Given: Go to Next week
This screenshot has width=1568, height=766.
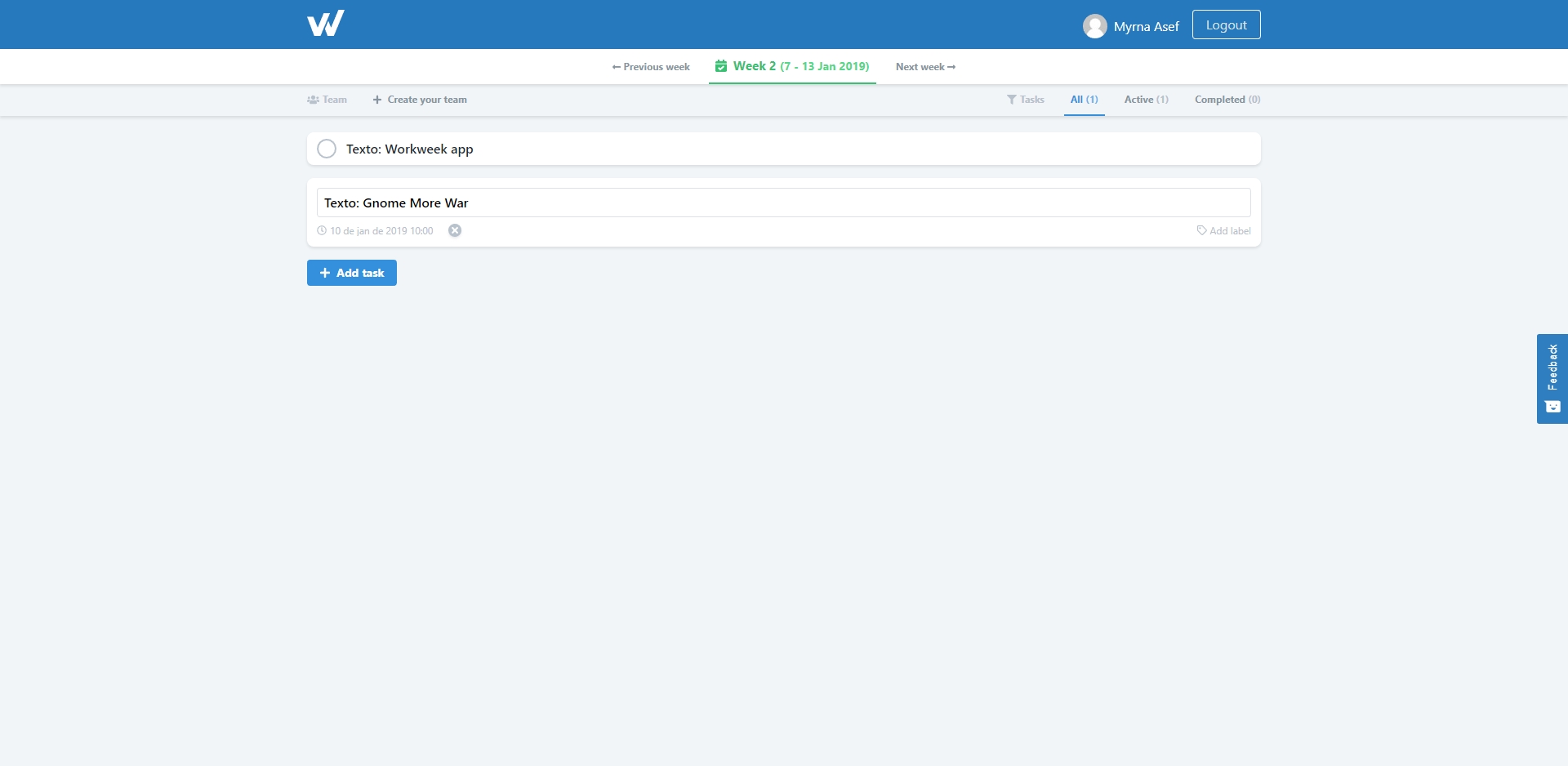Looking at the screenshot, I should (x=925, y=67).
